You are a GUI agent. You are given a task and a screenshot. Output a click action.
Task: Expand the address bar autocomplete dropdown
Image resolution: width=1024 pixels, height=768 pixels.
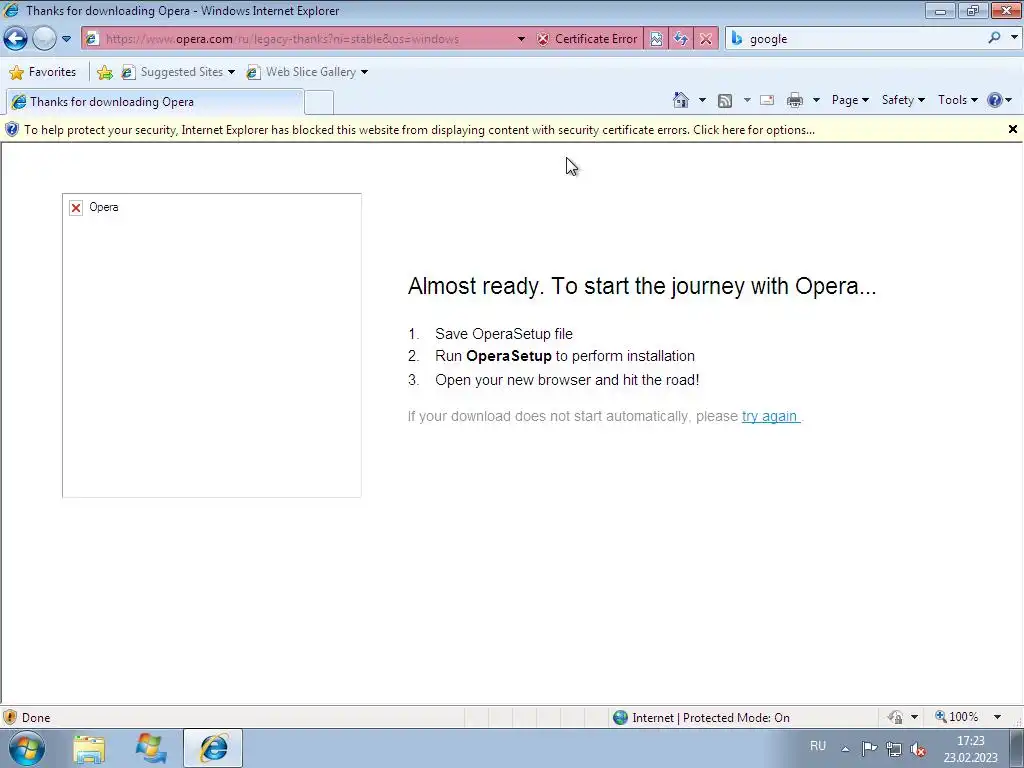[521, 39]
